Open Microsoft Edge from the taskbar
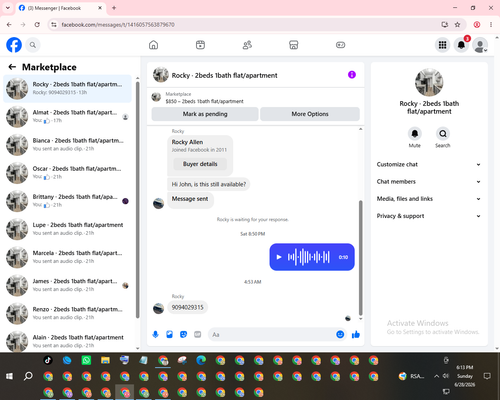500x400 pixels. pos(201,360)
